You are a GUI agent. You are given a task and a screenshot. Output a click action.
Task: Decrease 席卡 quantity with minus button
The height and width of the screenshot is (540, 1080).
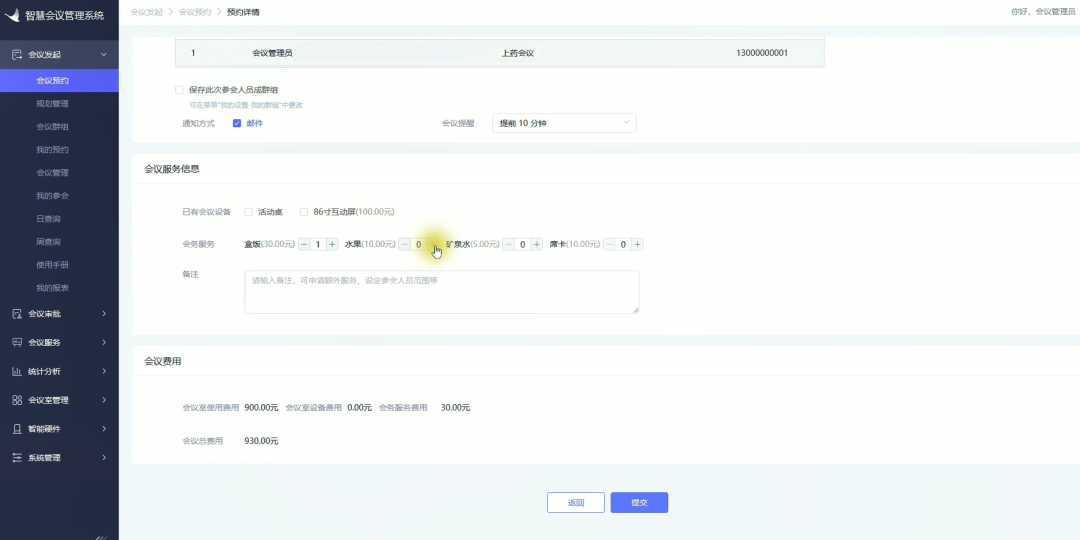coord(609,245)
